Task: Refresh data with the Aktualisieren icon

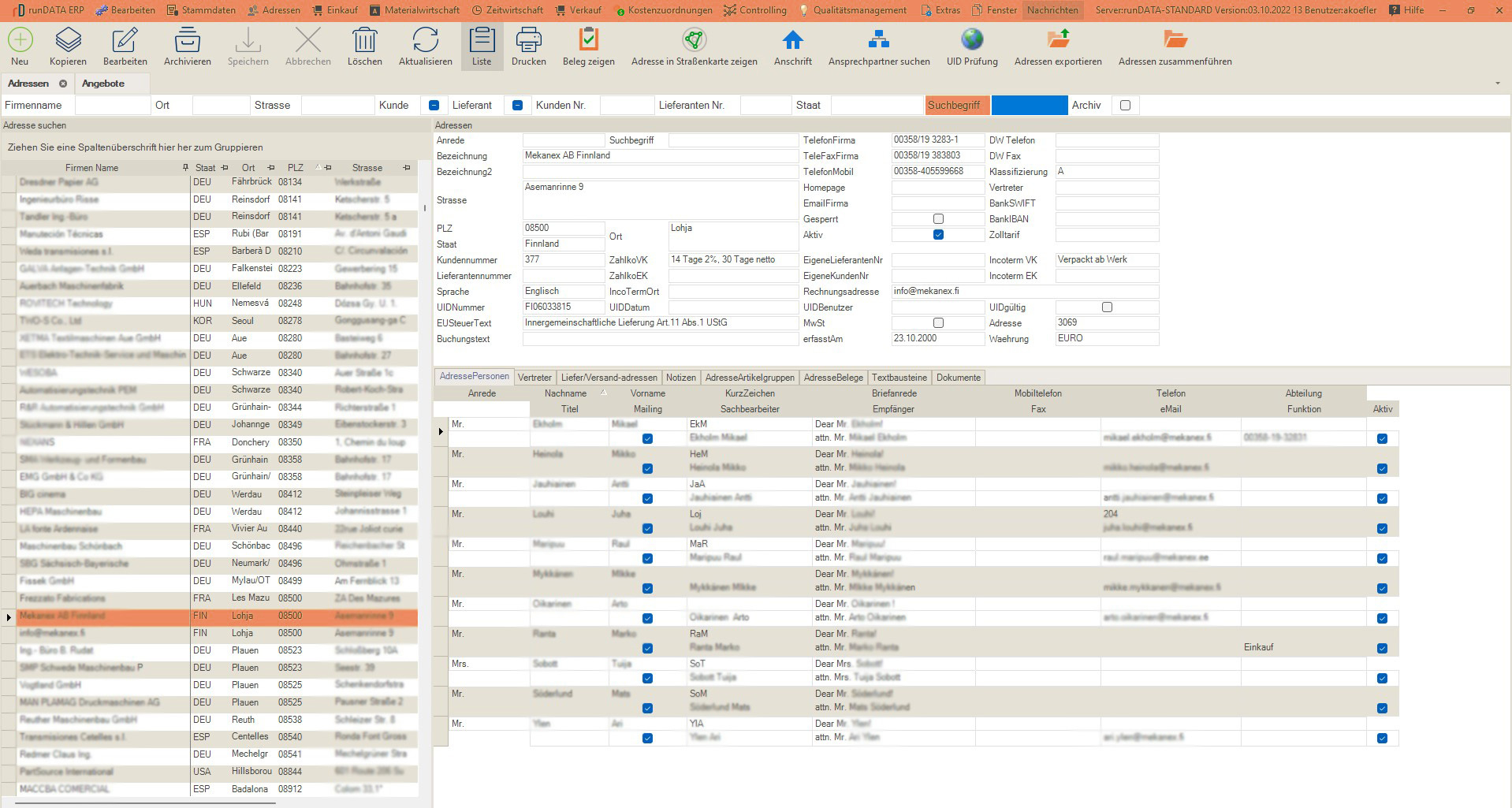Action: tap(425, 39)
